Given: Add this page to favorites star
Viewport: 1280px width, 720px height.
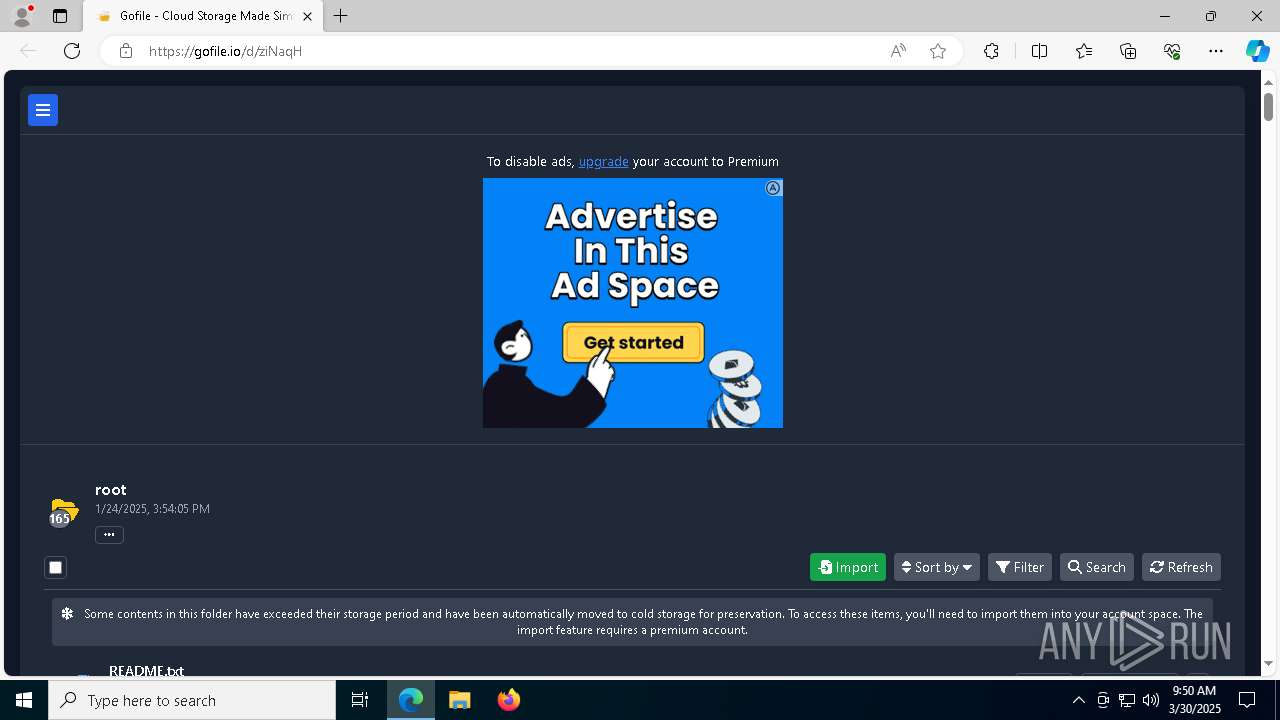Looking at the screenshot, I should coord(938,51).
